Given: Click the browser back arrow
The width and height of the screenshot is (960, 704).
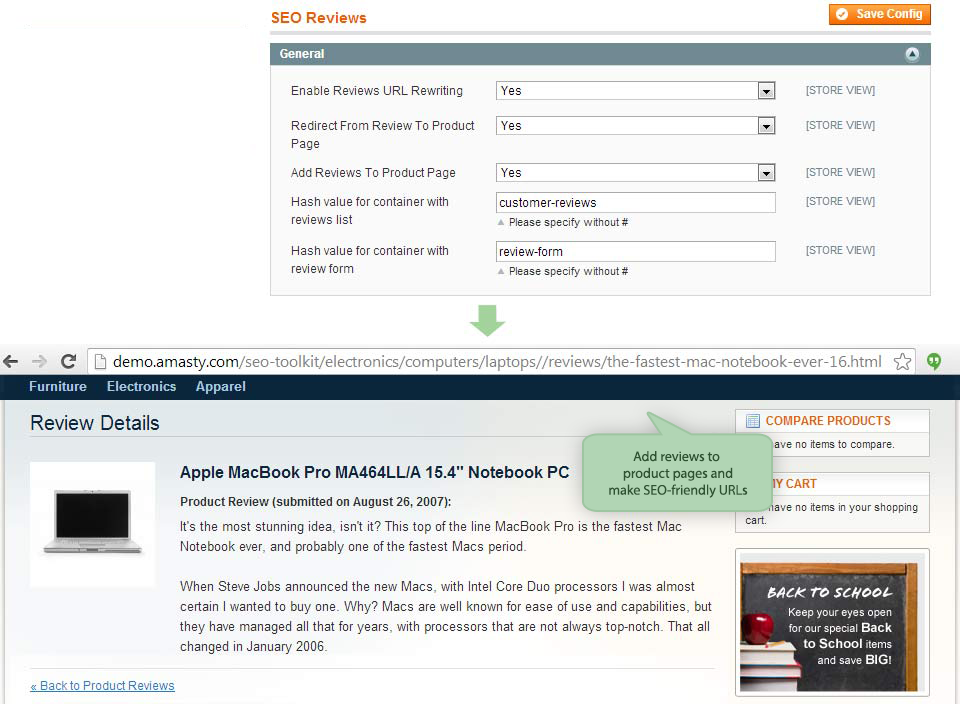Looking at the screenshot, I should [11, 362].
